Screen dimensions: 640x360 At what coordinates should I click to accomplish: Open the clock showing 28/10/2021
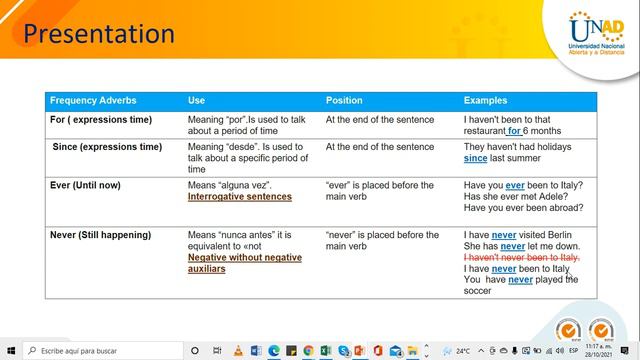598,351
